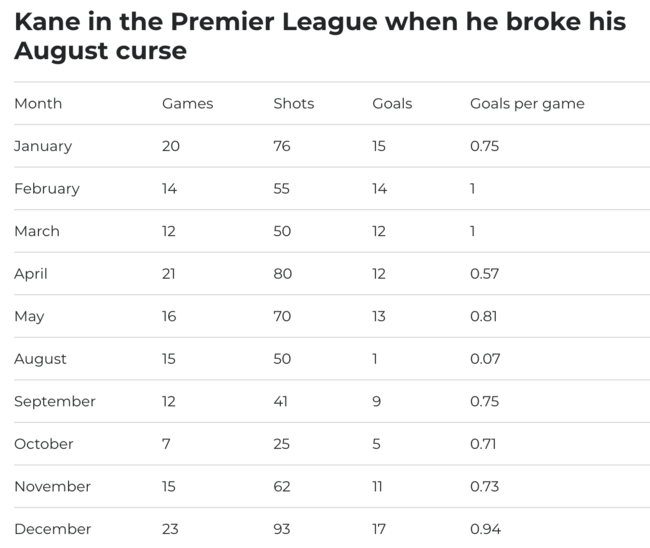The height and width of the screenshot is (548, 650).
Task: Click the Goals per game header
Action: pyautogui.click(x=527, y=104)
